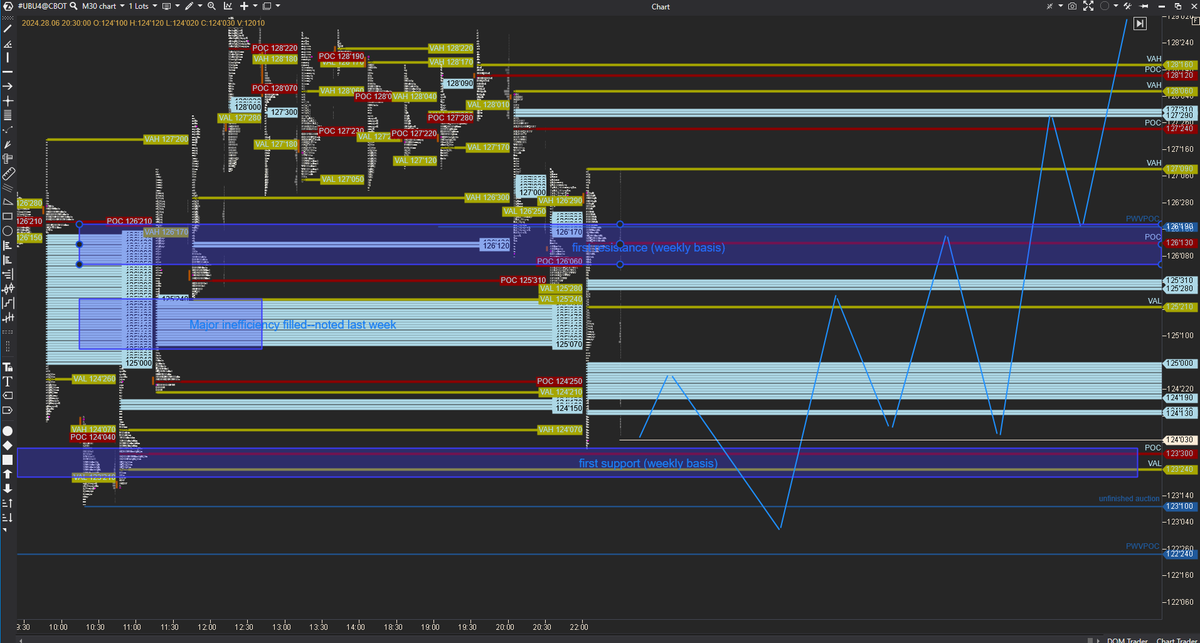Open the dropdown arrow beside the pencil tool
1200x643 pixels.
click(200, 6)
